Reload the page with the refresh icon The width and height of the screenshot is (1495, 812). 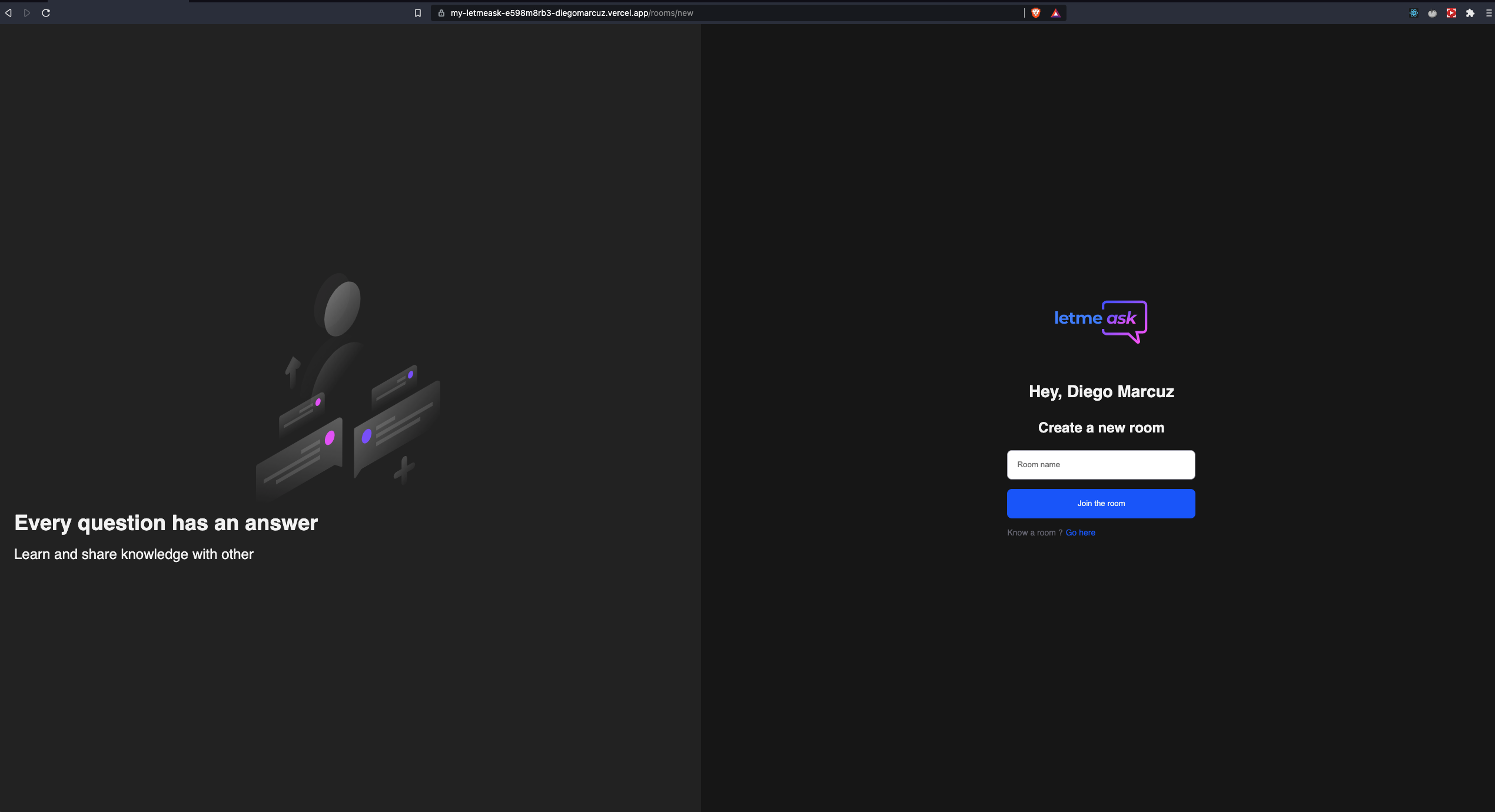(46, 13)
